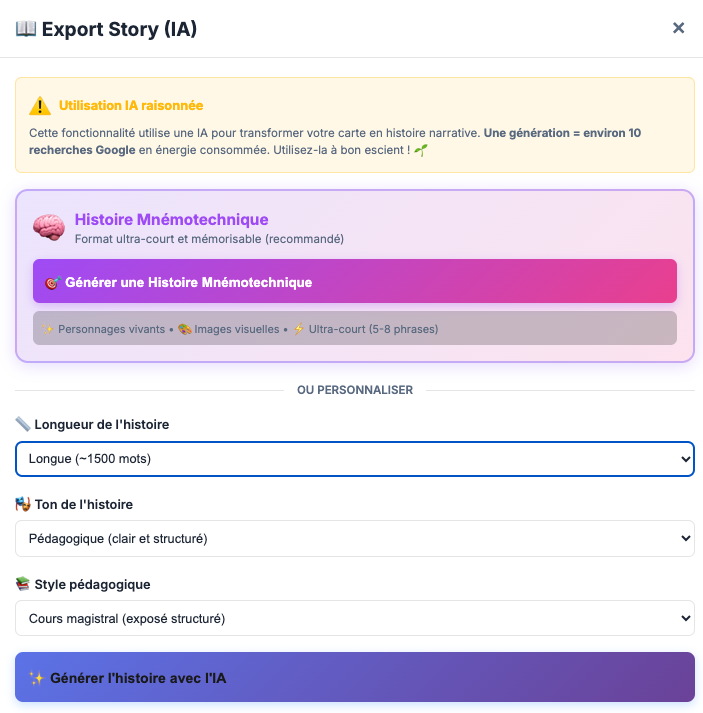
Task: Click the books icon by Style pédagogique
Action: pyautogui.click(x=23, y=584)
